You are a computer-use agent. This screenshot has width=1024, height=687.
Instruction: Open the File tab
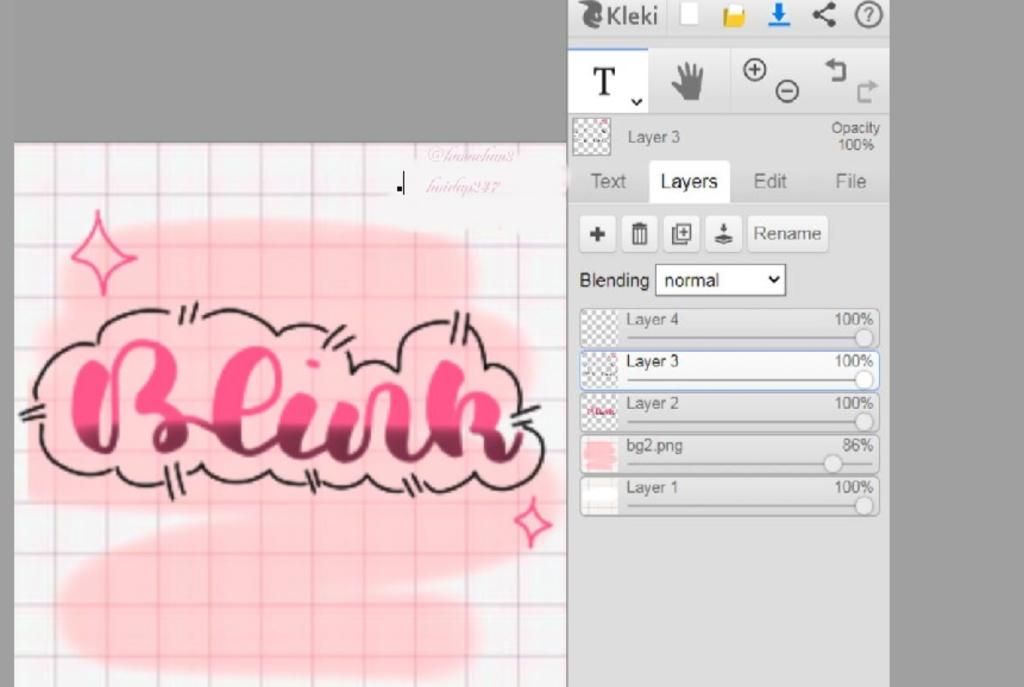(x=850, y=182)
